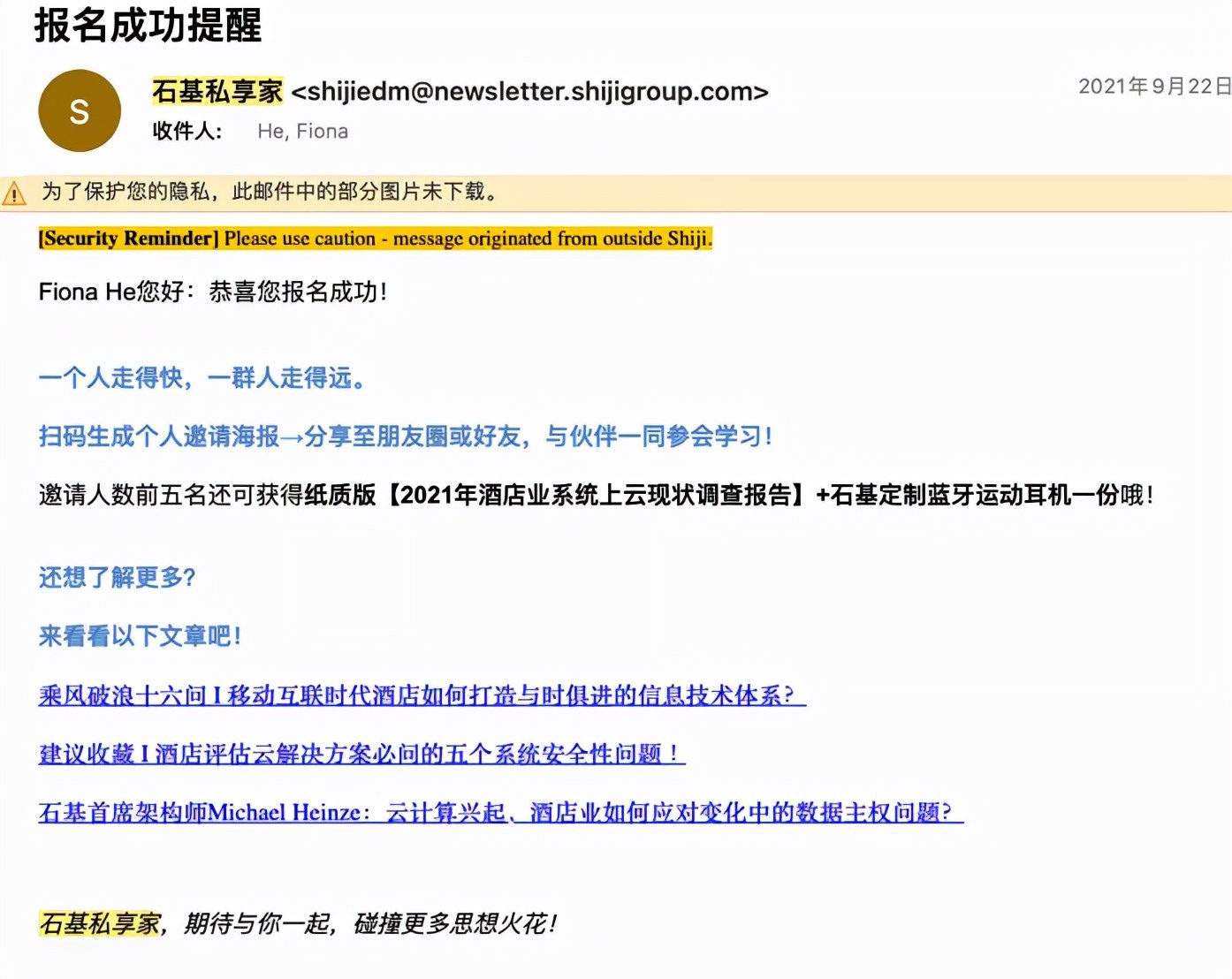Click greeting Fiona He您好：恭喜您报名成功
The height and width of the screenshot is (979, 1232).
213,292
